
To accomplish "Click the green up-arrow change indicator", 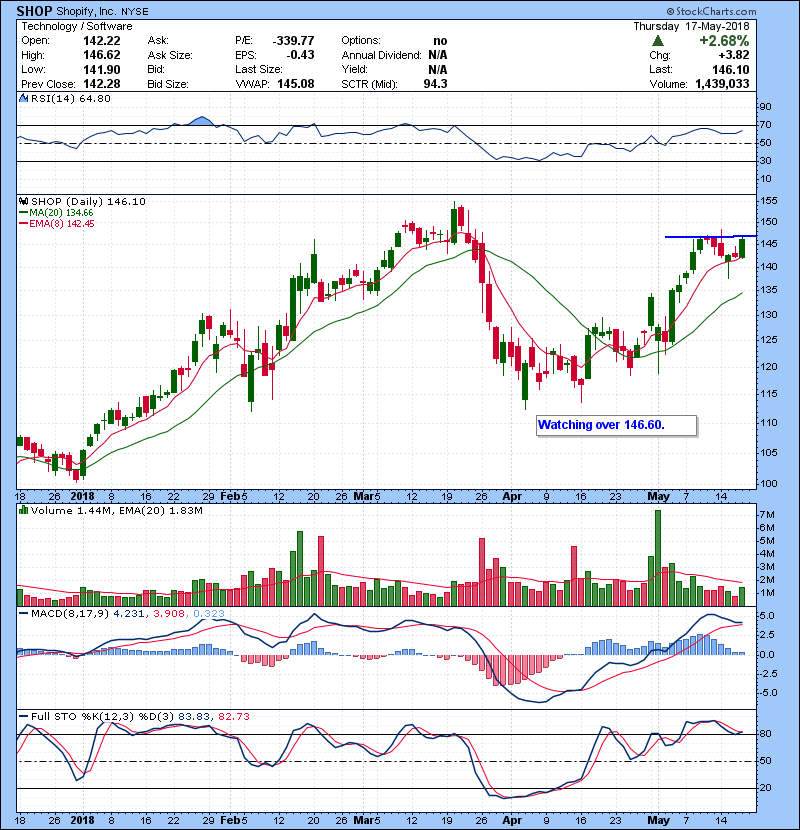I will tap(658, 40).
